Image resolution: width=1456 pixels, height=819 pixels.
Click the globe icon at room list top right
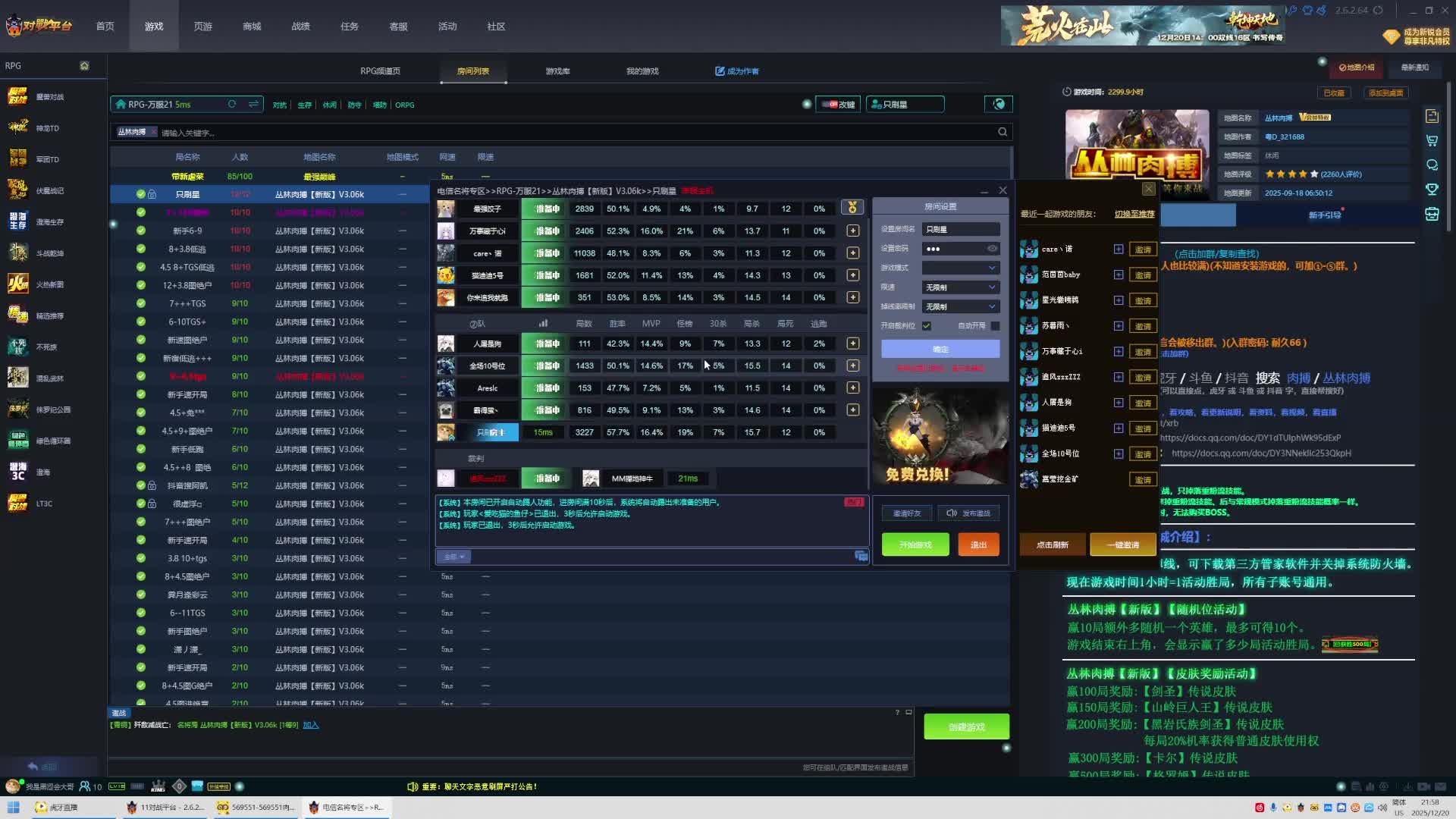tap(999, 104)
